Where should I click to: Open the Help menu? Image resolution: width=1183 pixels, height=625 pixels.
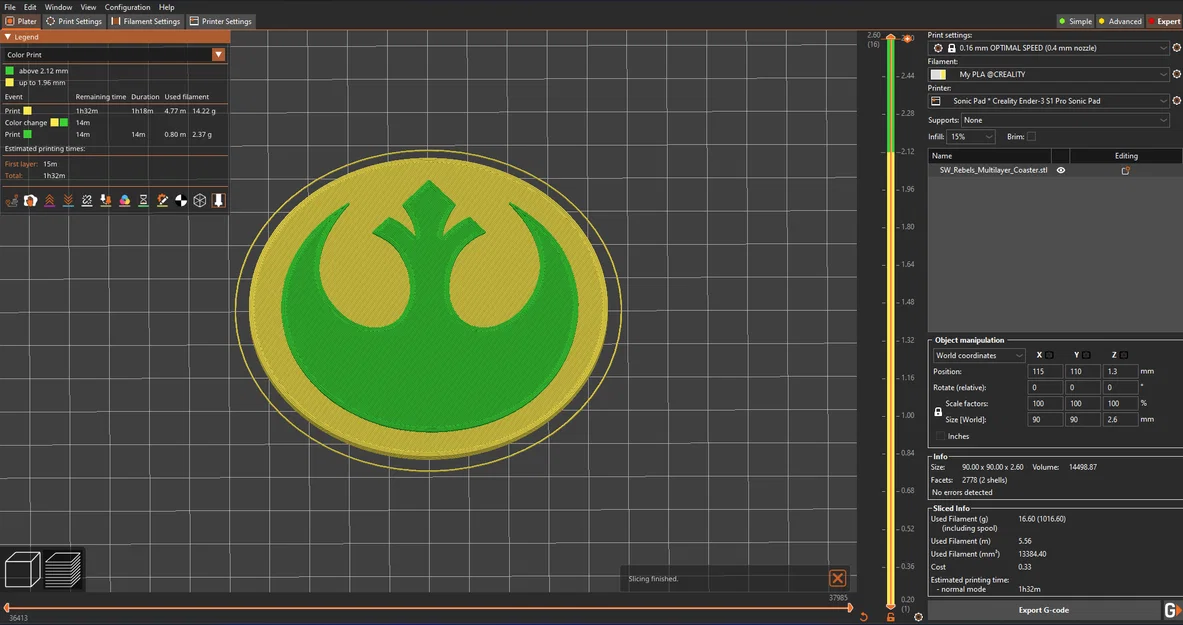pyautogui.click(x=167, y=7)
